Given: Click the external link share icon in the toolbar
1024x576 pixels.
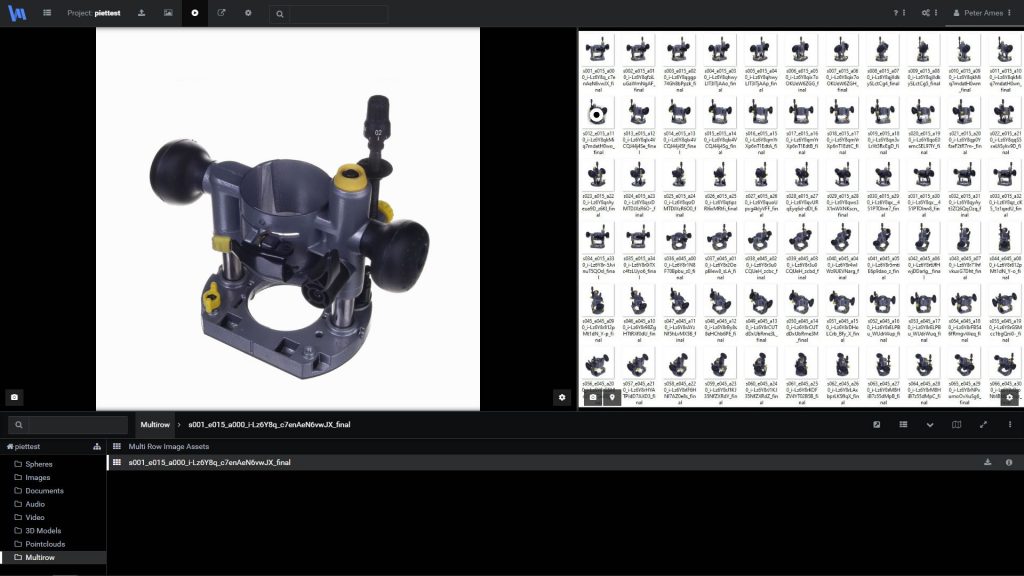Looking at the screenshot, I should tap(221, 13).
